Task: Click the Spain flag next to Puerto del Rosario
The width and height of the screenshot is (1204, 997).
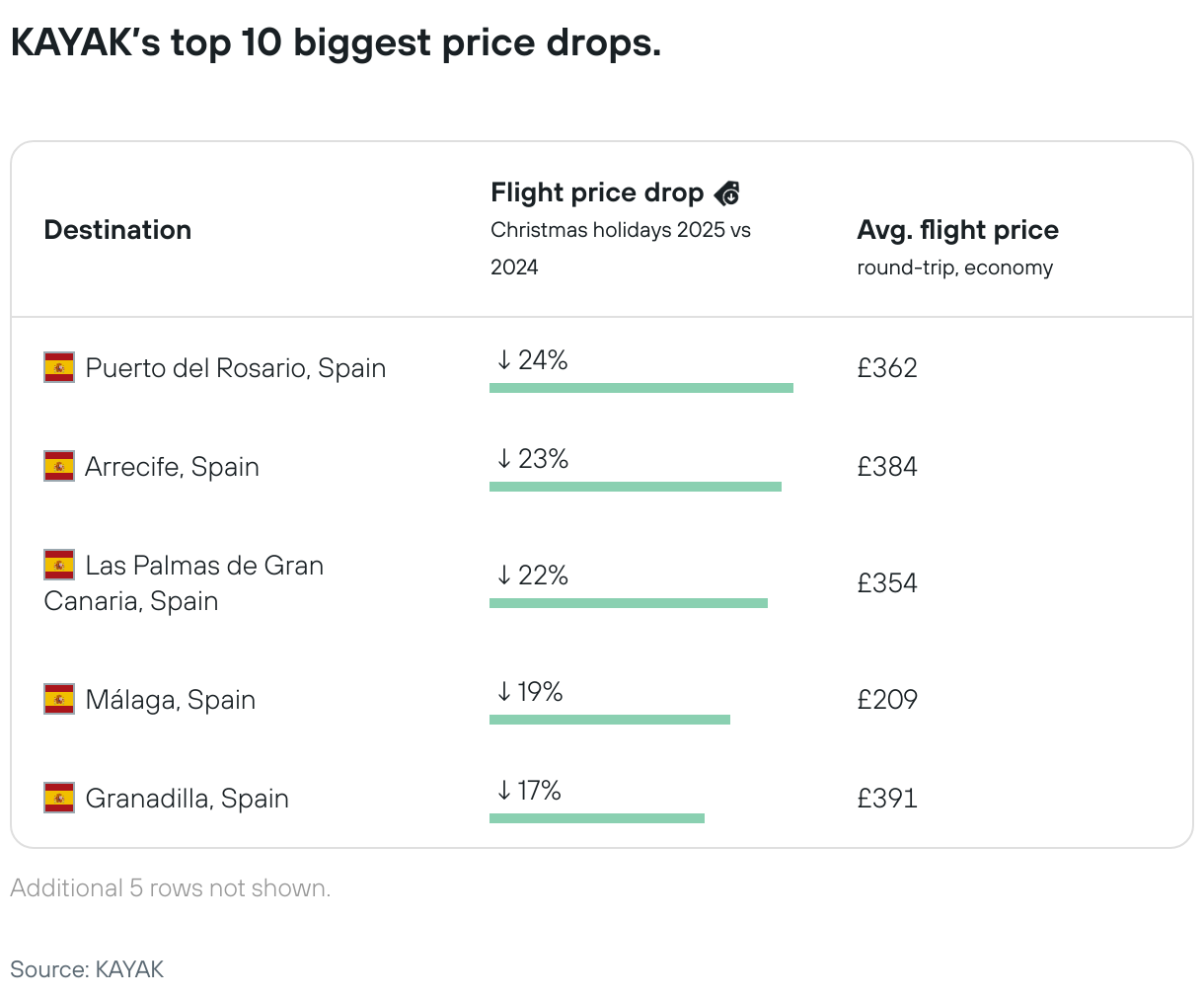Action: 59,368
